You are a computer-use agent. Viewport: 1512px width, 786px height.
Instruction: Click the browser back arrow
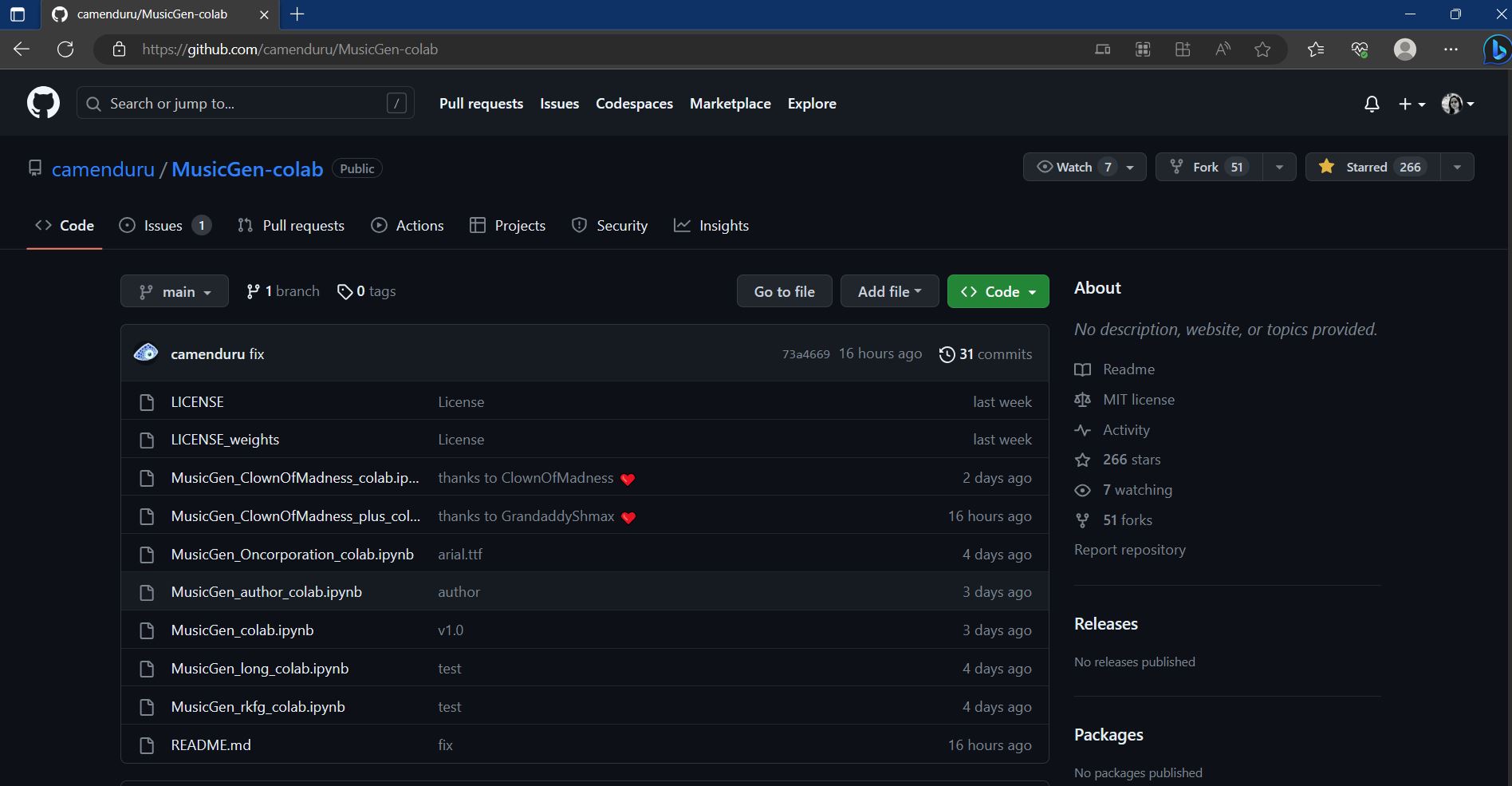point(22,49)
